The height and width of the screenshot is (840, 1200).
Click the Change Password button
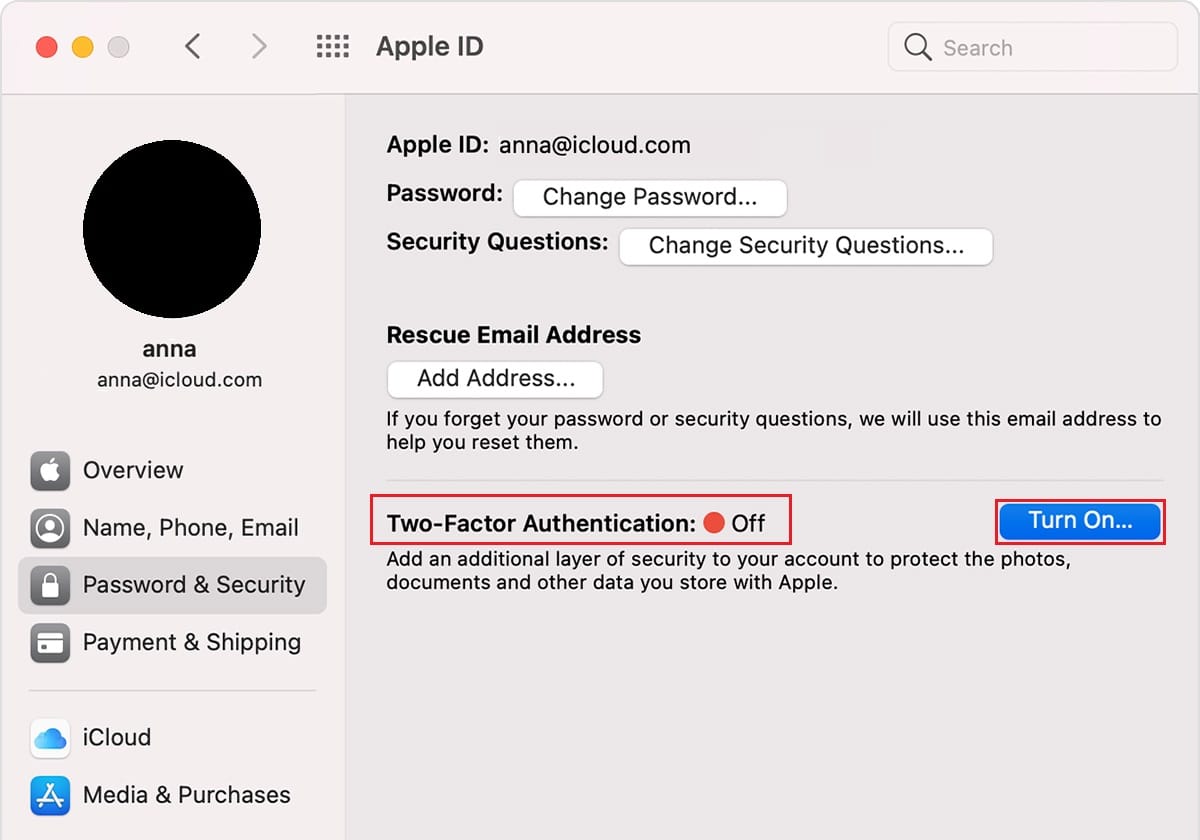[x=650, y=197]
